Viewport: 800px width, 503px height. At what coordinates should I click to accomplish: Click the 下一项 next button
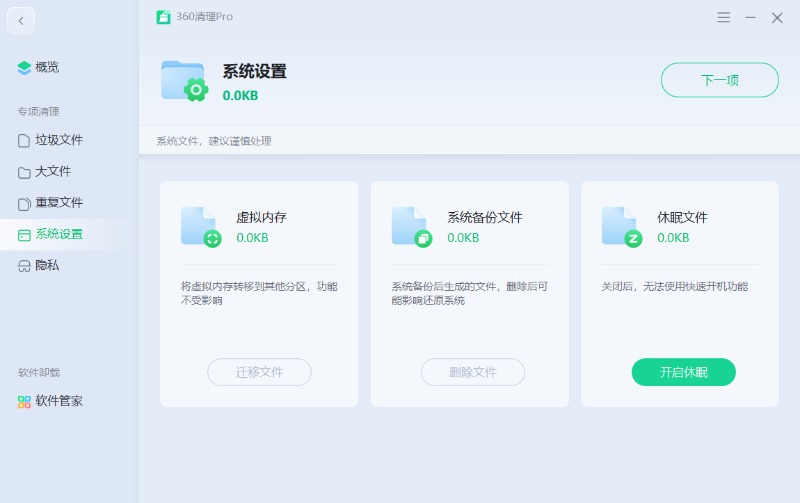pyautogui.click(x=720, y=80)
